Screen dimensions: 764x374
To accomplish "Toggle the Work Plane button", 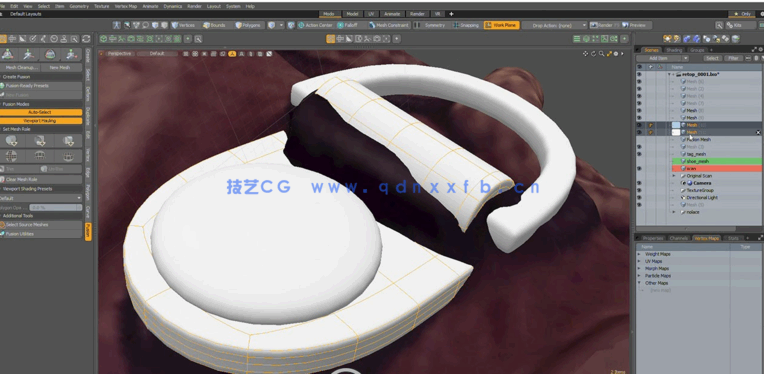I will coord(501,25).
